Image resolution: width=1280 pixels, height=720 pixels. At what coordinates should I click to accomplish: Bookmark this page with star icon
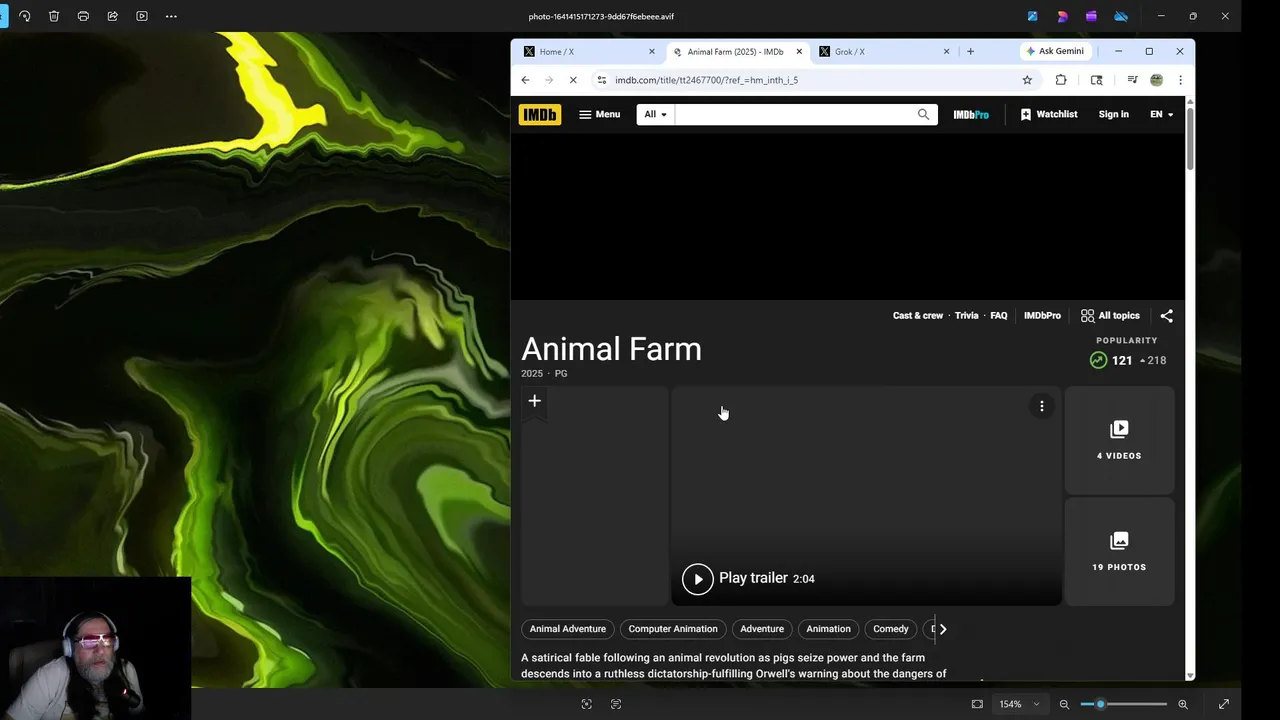1027,80
